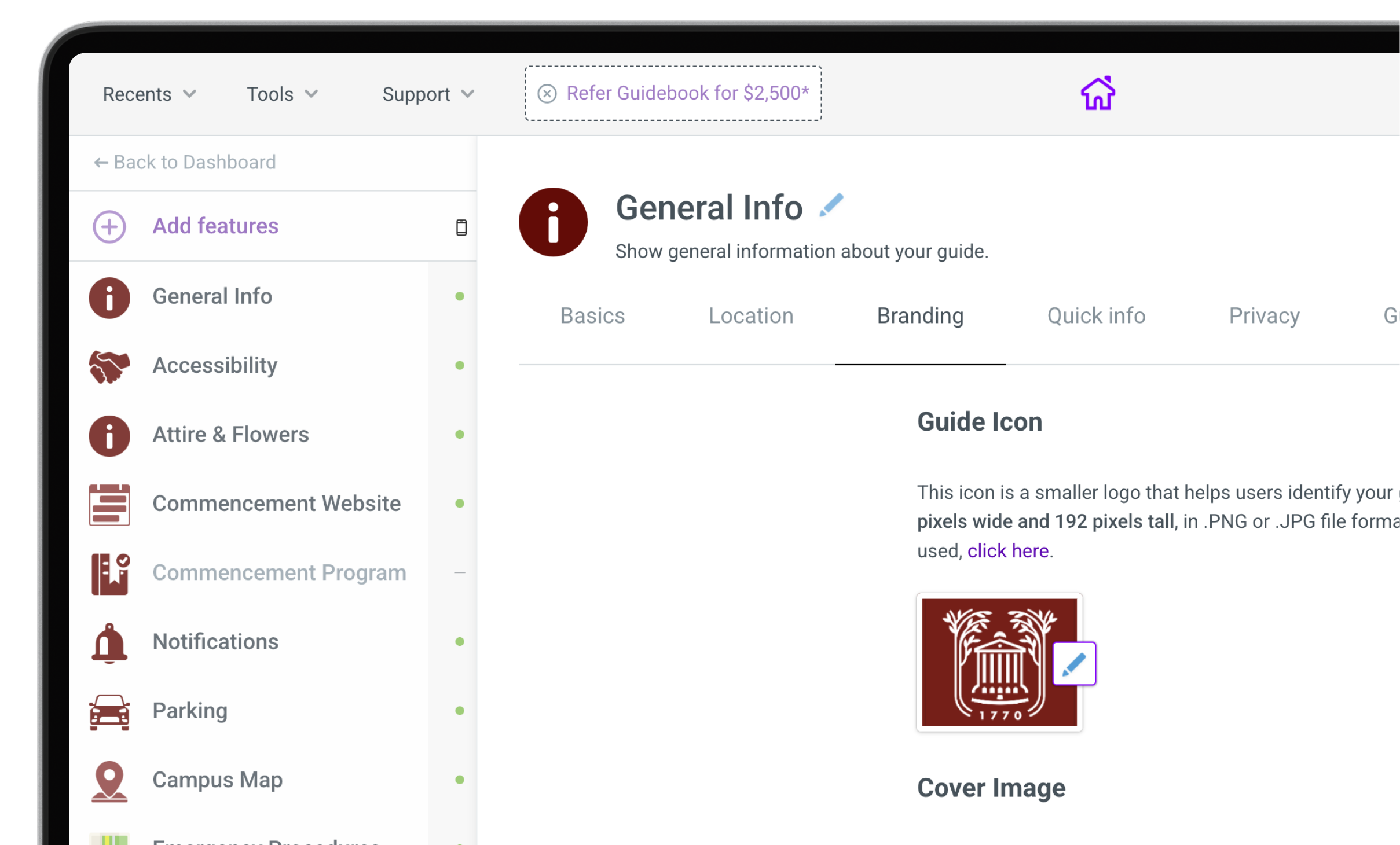Open Campus Map via its pin icon

pos(109,780)
